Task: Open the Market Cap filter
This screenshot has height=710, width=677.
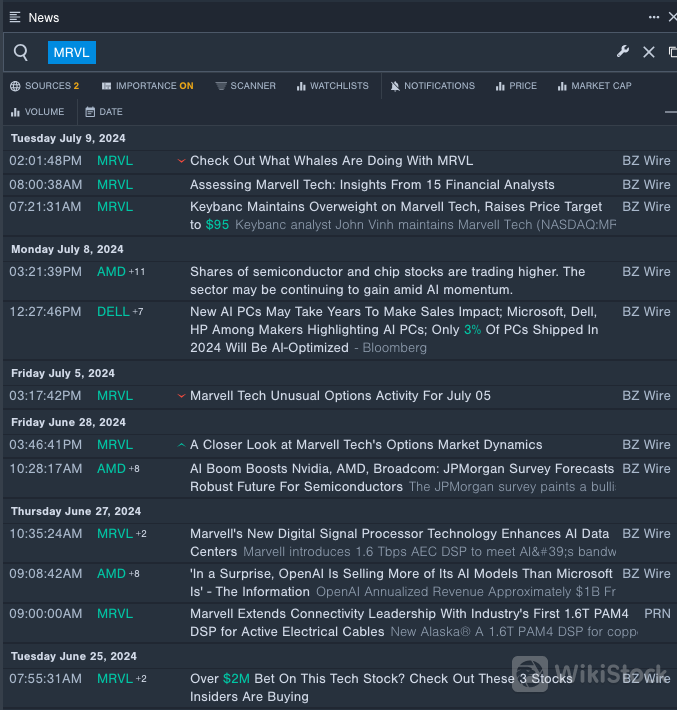Action: coord(594,86)
